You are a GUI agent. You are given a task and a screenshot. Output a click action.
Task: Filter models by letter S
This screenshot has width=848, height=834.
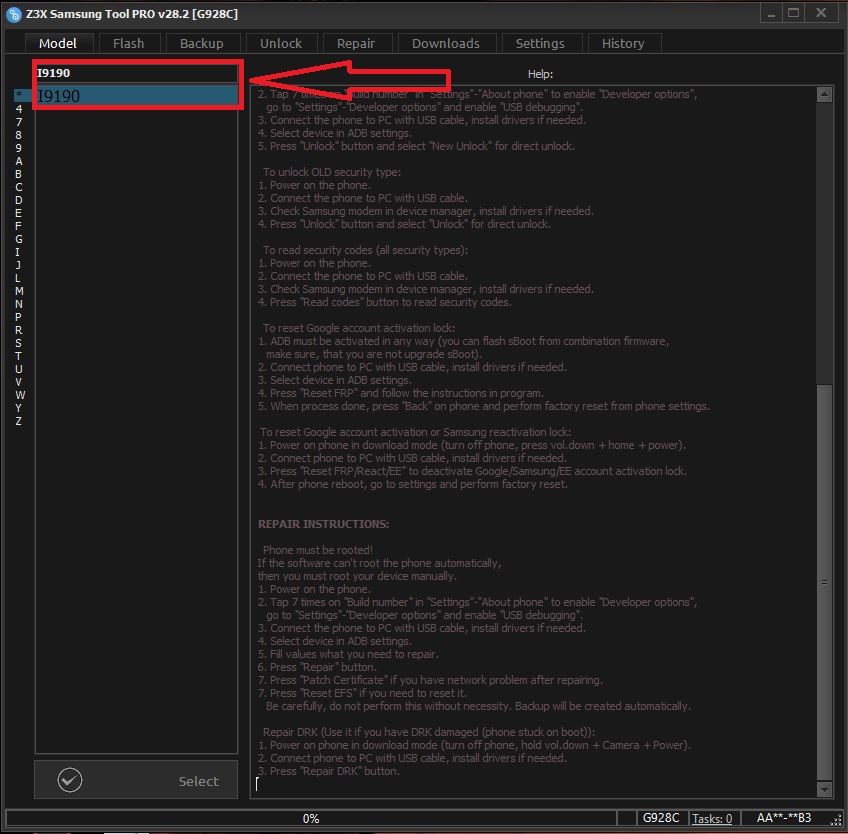(x=18, y=343)
